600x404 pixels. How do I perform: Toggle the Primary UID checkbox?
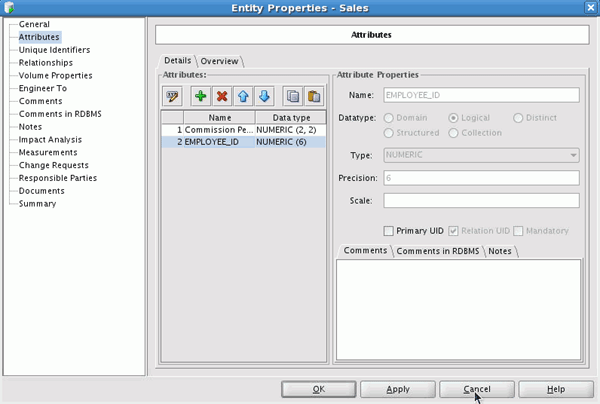(x=388, y=231)
